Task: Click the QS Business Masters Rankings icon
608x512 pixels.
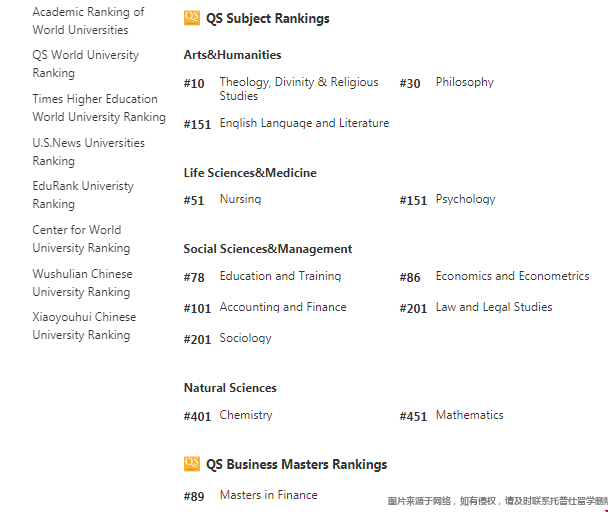Action: pyautogui.click(x=192, y=464)
